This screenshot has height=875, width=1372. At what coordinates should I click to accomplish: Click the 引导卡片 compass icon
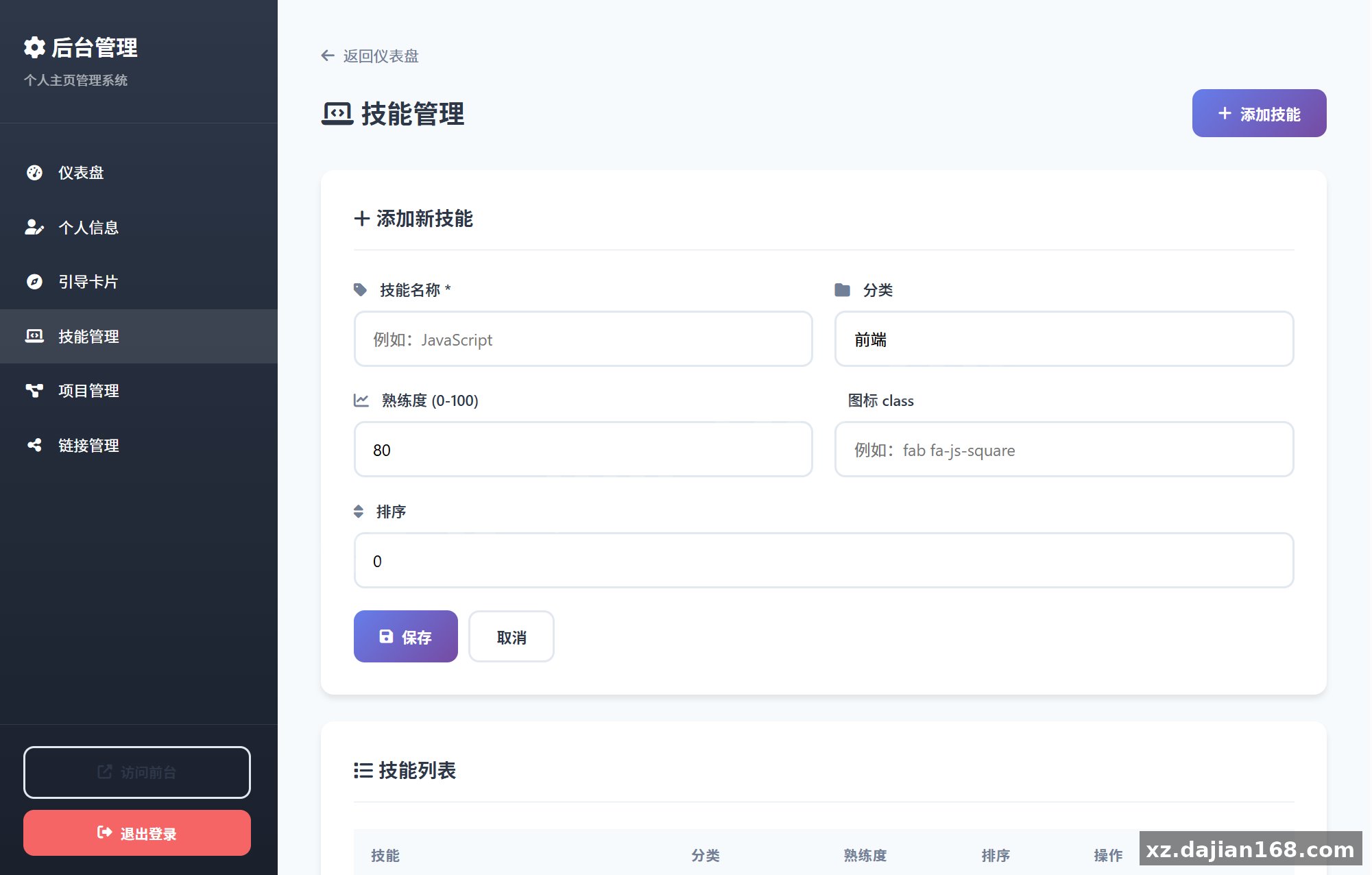point(34,282)
